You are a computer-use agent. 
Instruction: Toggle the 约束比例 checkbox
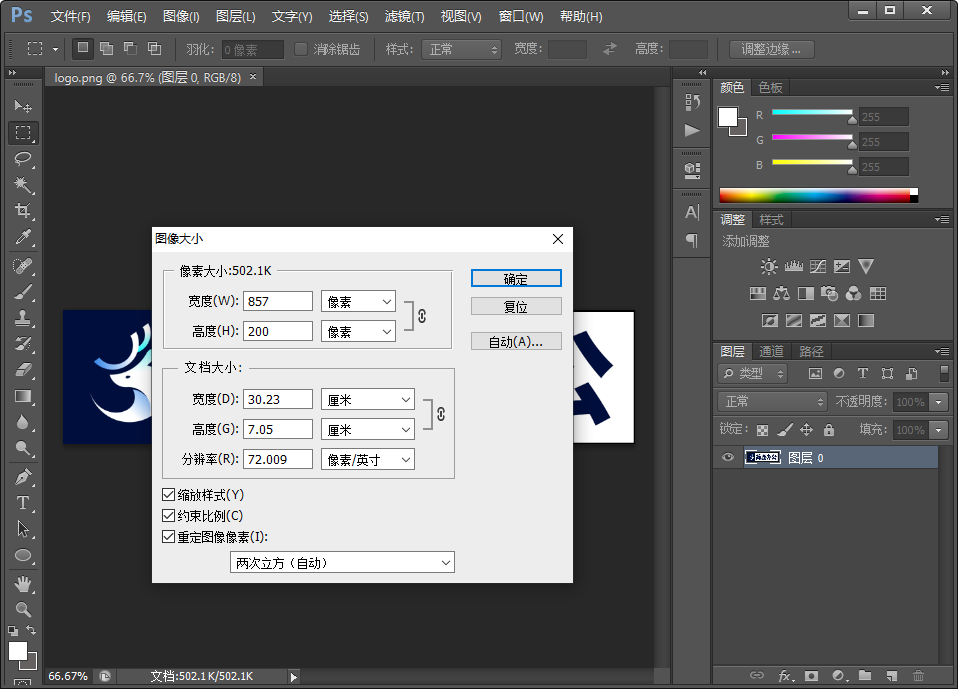[x=168, y=516]
